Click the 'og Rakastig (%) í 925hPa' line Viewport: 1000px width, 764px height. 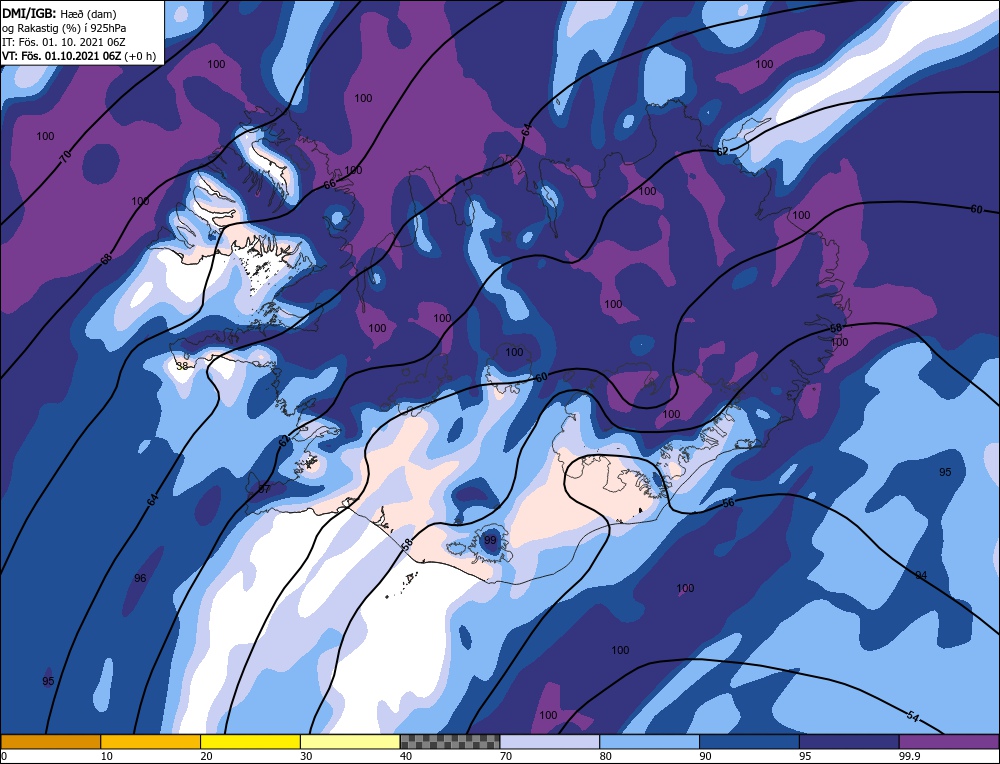pyautogui.click(x=64, y=28)
